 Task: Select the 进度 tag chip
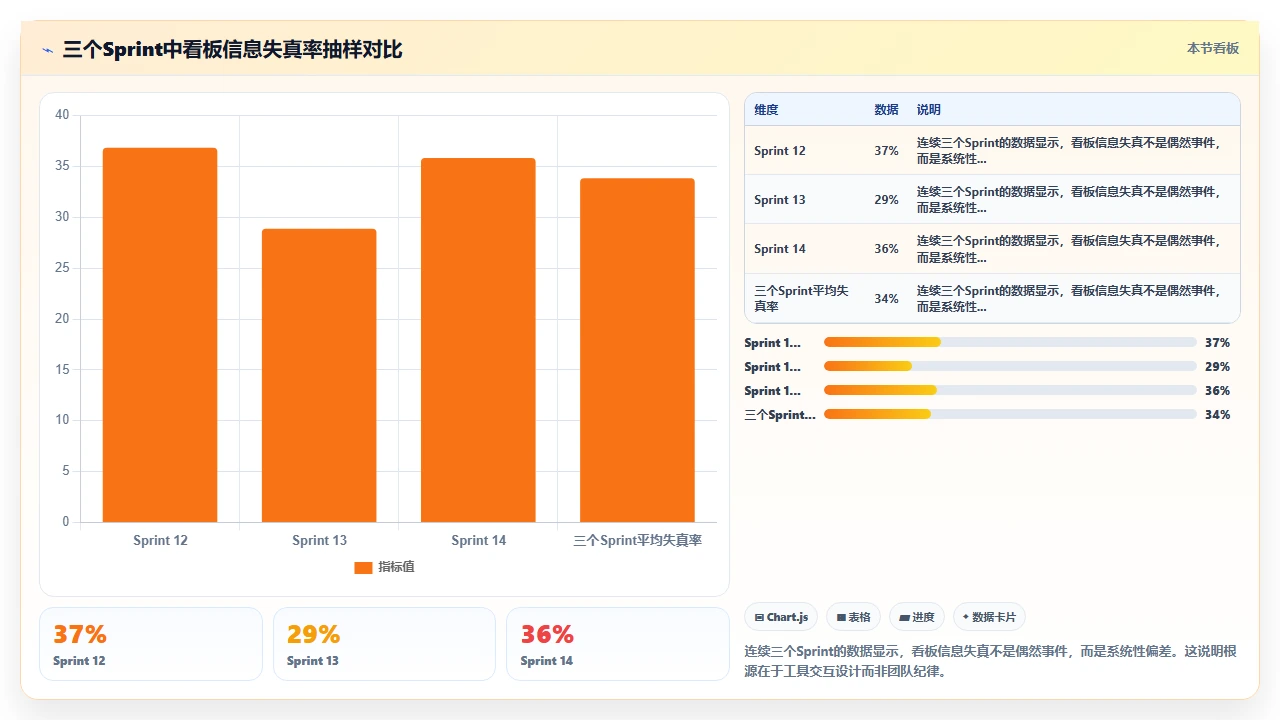917,617
